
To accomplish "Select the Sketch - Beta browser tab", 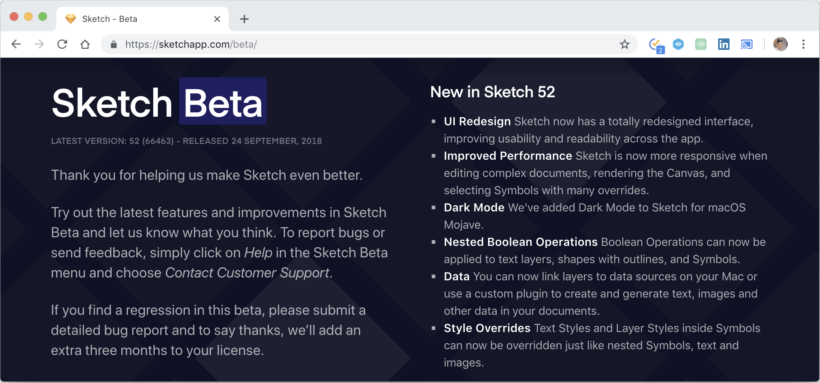I will 142,19.
